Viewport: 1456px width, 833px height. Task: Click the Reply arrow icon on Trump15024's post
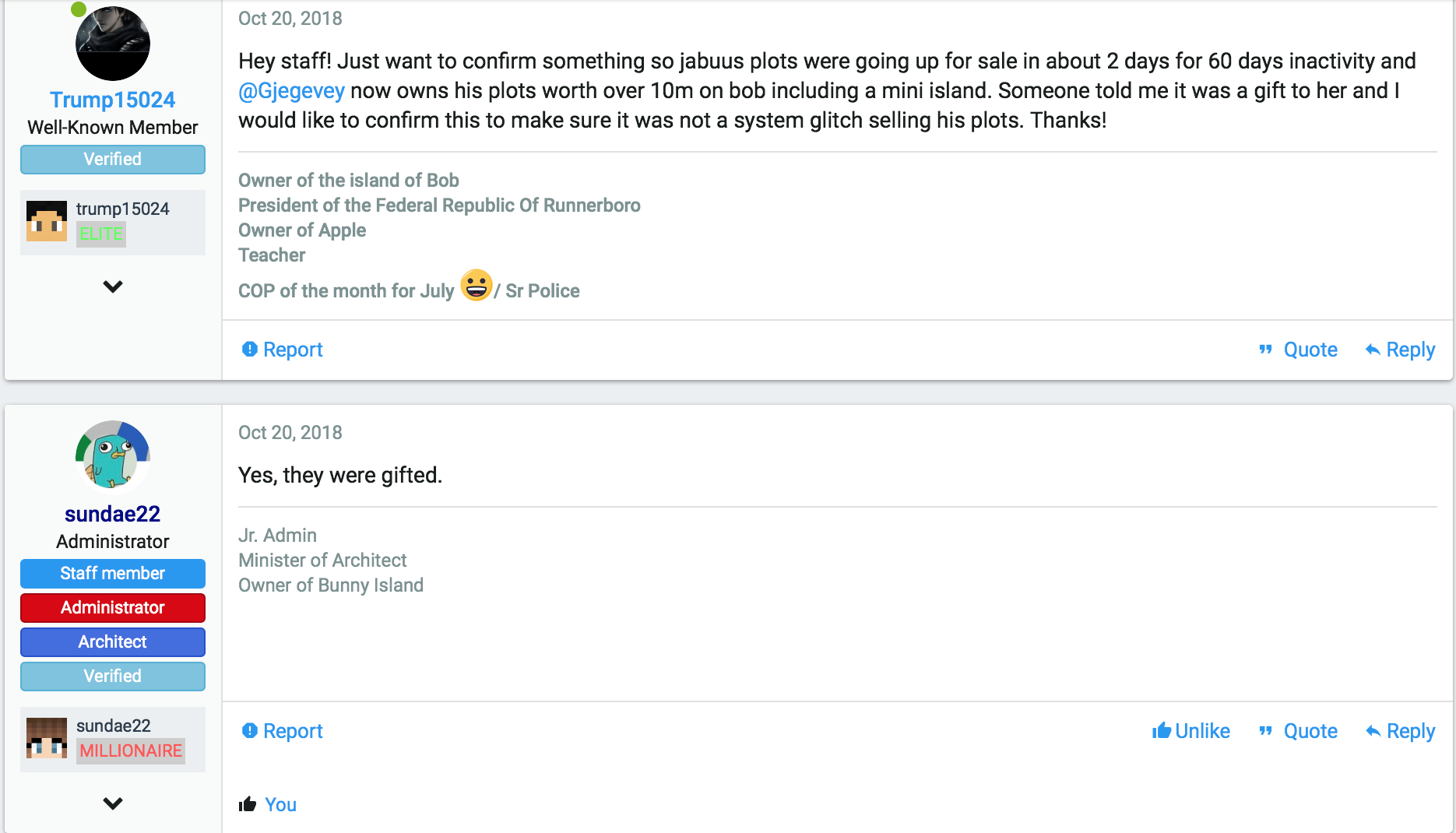pyautogui.click(x=1373, y=350)
